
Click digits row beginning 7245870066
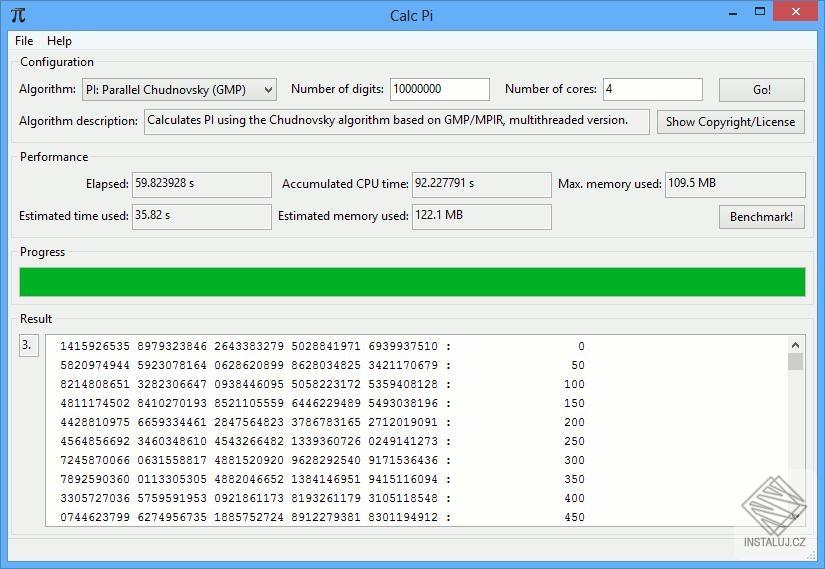[x=322, y=460]
